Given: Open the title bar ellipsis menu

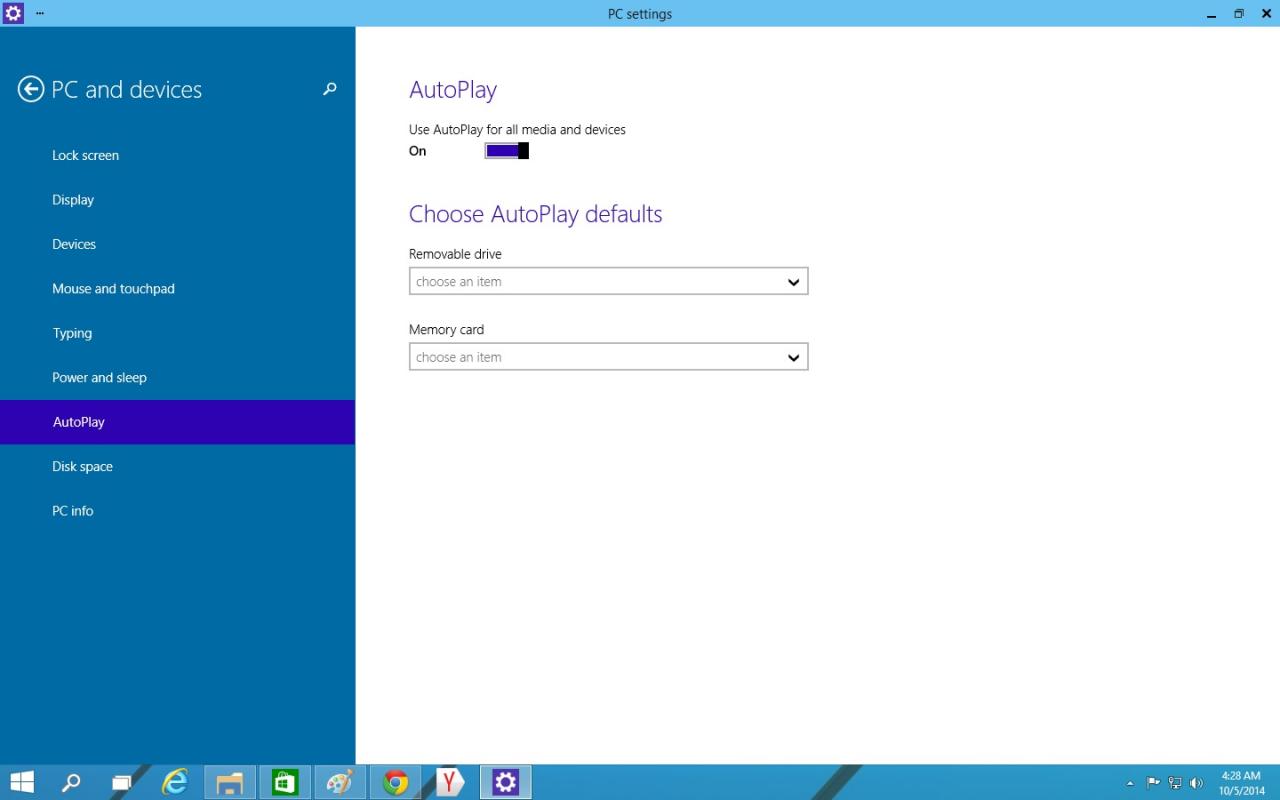Looking at the screenshot, I should point(40,13).
